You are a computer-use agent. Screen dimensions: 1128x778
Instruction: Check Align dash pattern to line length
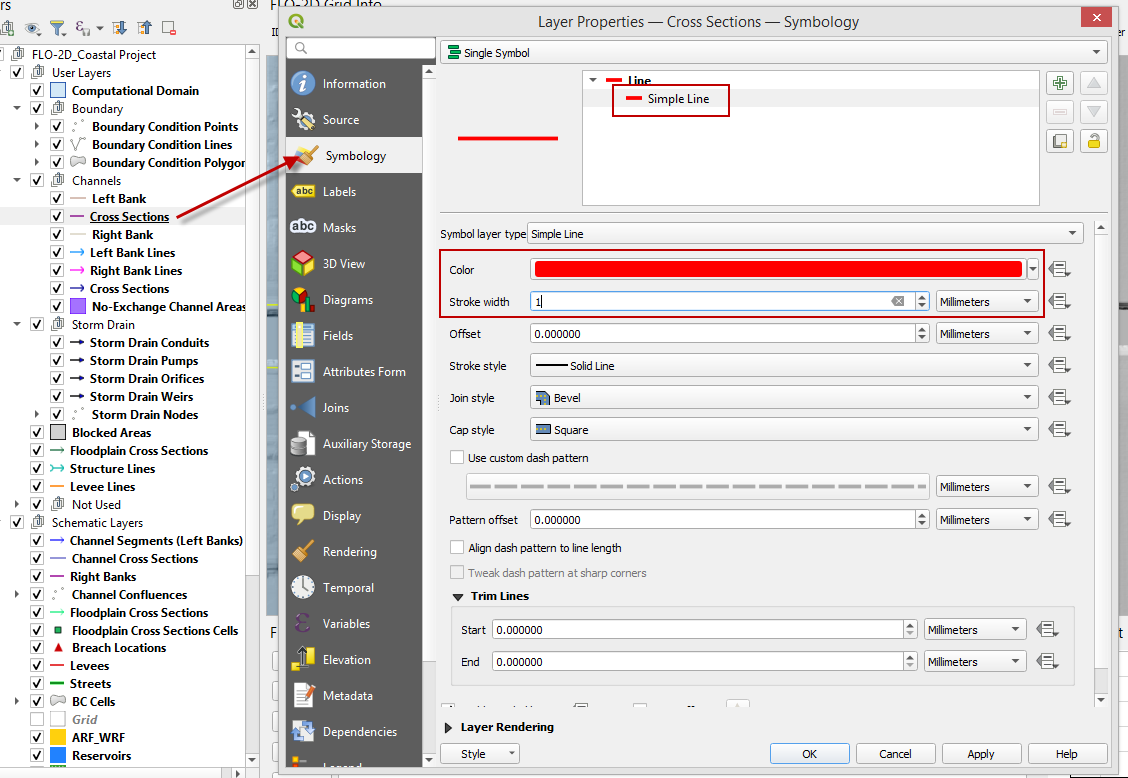pyautogui.click(x=457, y=548)
